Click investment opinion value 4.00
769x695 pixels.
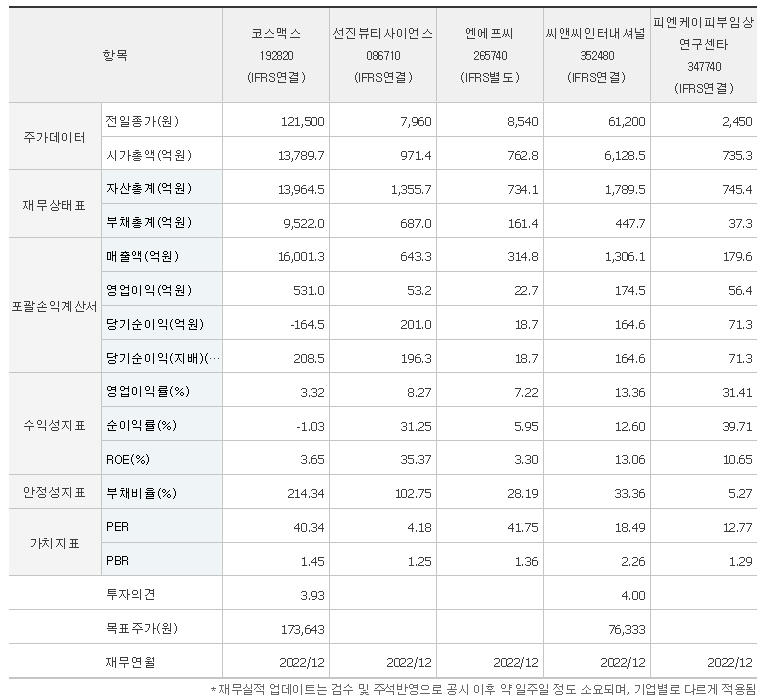tap(633, 595)
